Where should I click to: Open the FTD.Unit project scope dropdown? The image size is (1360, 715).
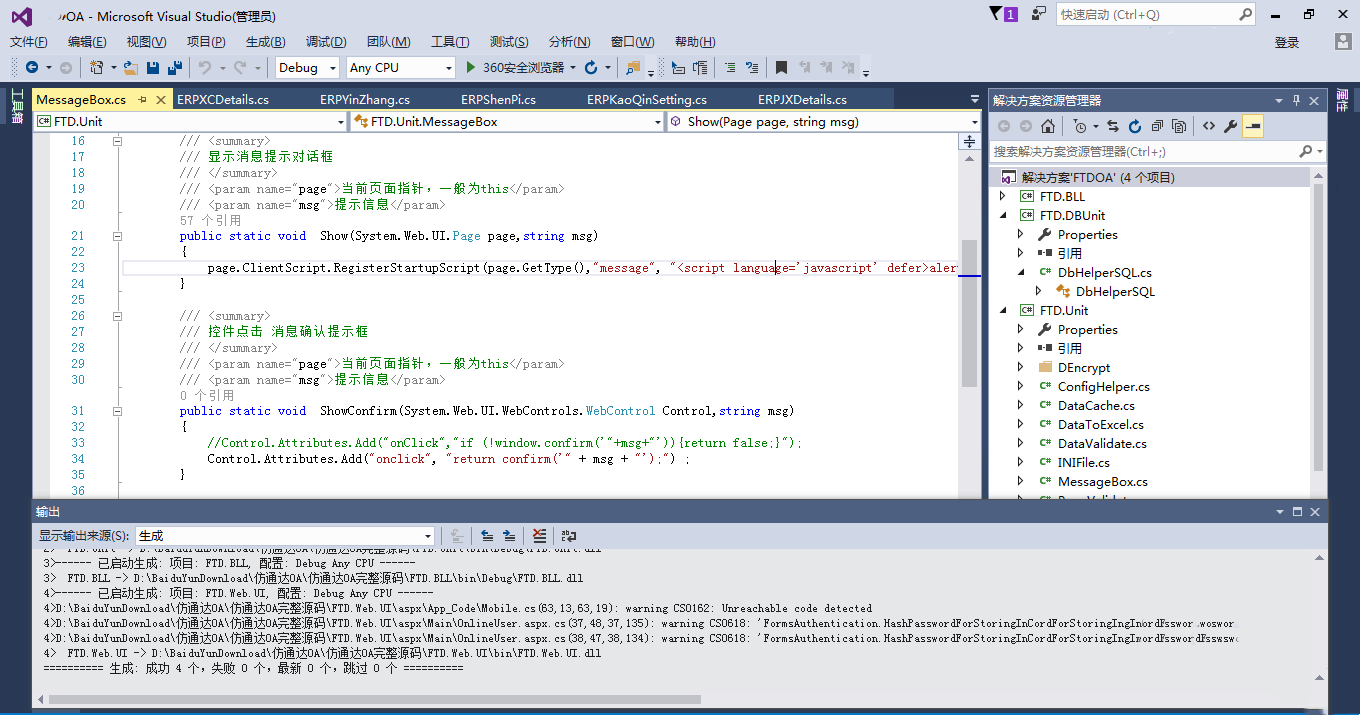pyautogui.click(x=190, y=122)
